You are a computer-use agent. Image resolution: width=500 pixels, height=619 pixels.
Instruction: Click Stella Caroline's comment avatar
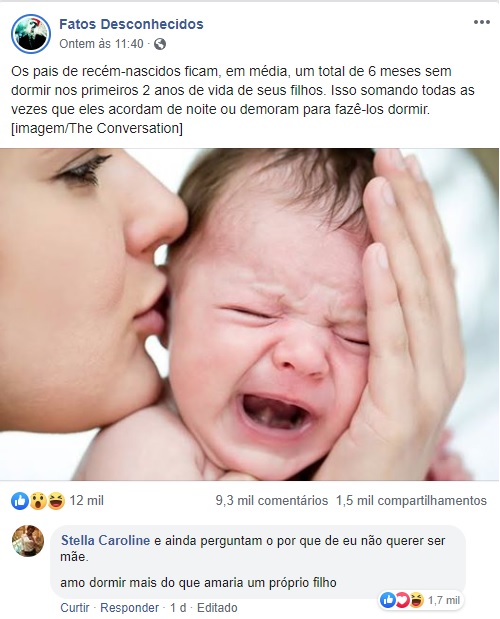click(x=28, y=541)
